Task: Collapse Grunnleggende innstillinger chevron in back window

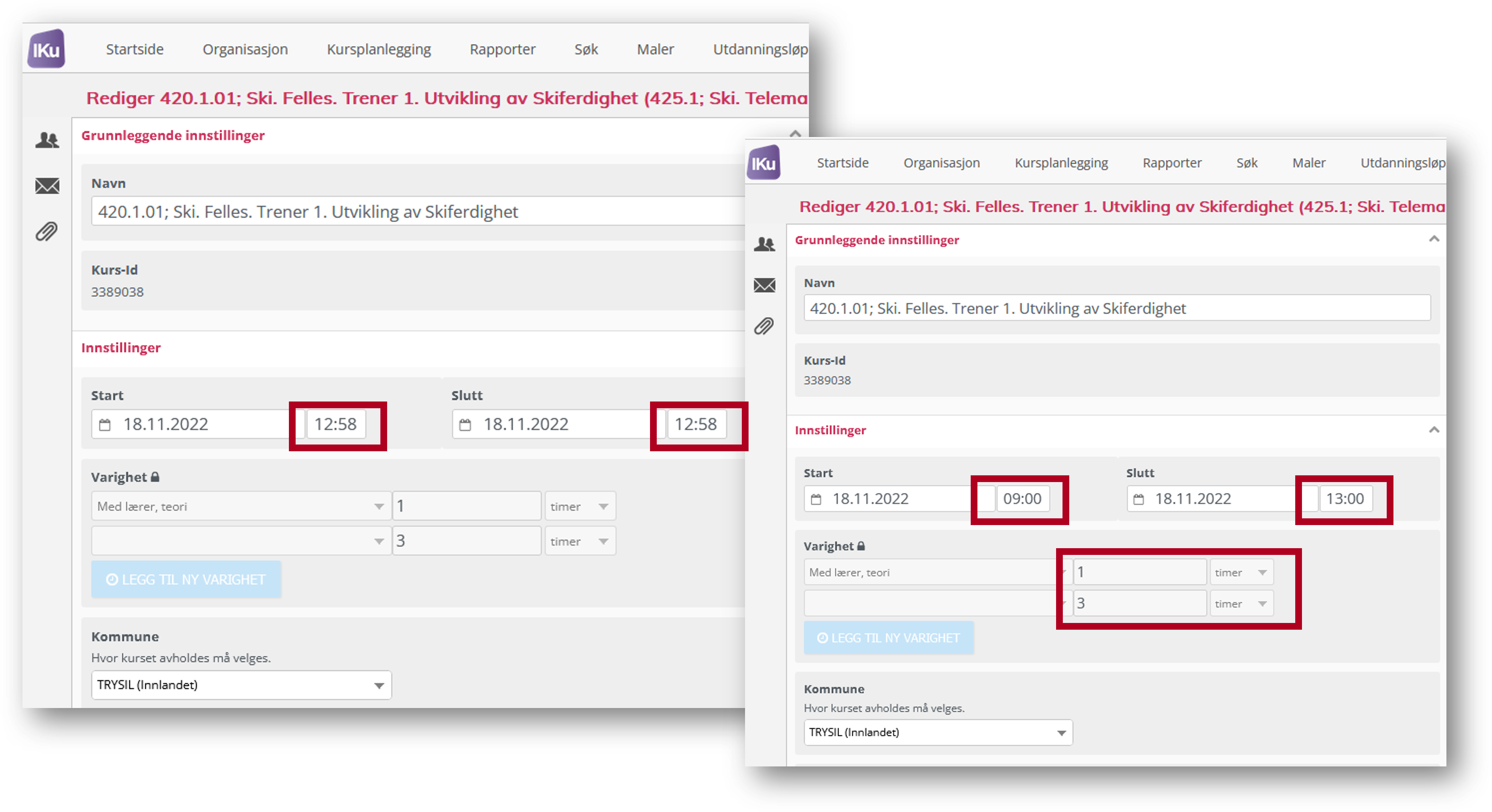Action: coord(795,134)
